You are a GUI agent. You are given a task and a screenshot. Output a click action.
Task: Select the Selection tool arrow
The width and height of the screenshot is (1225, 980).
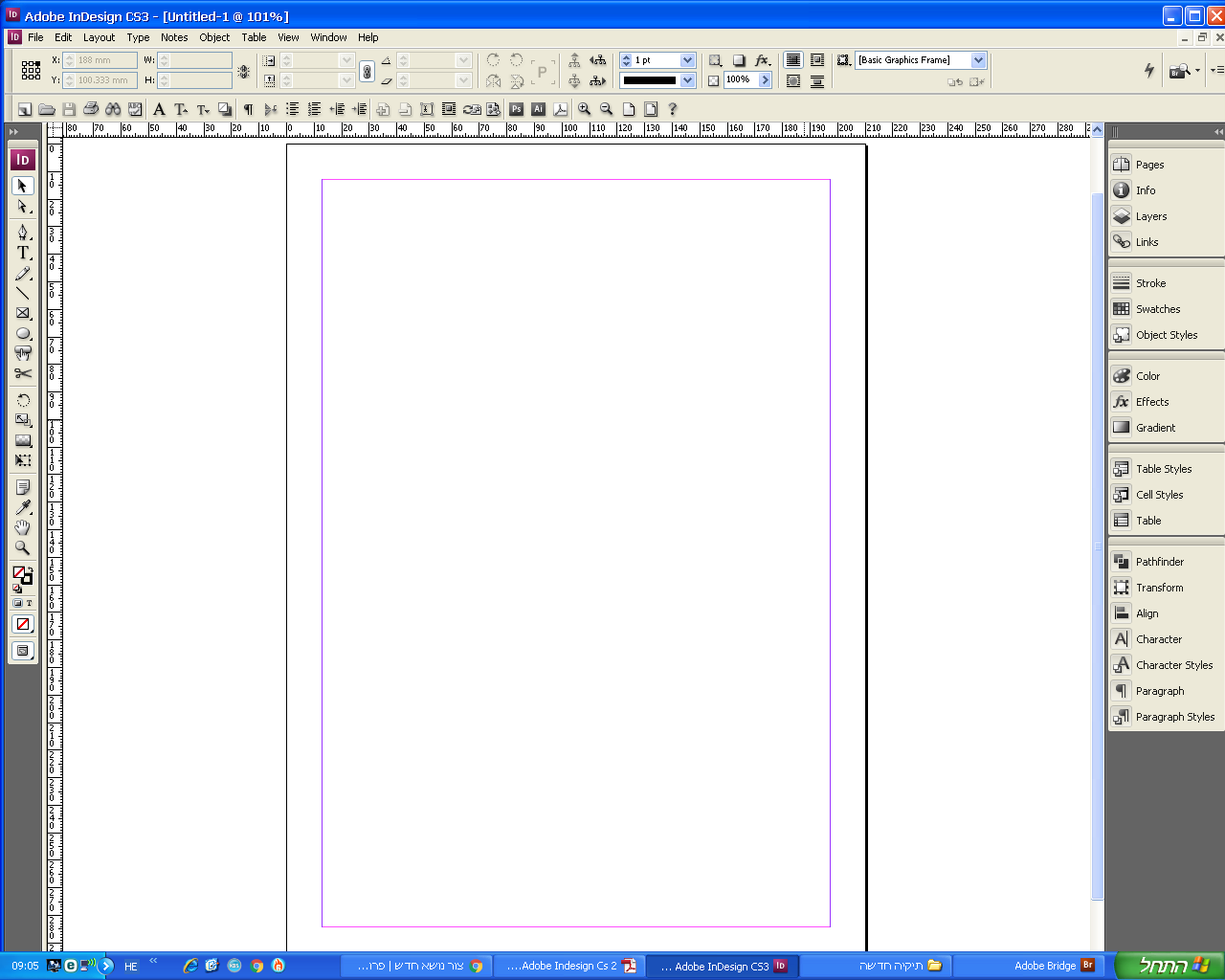(23, 186)
